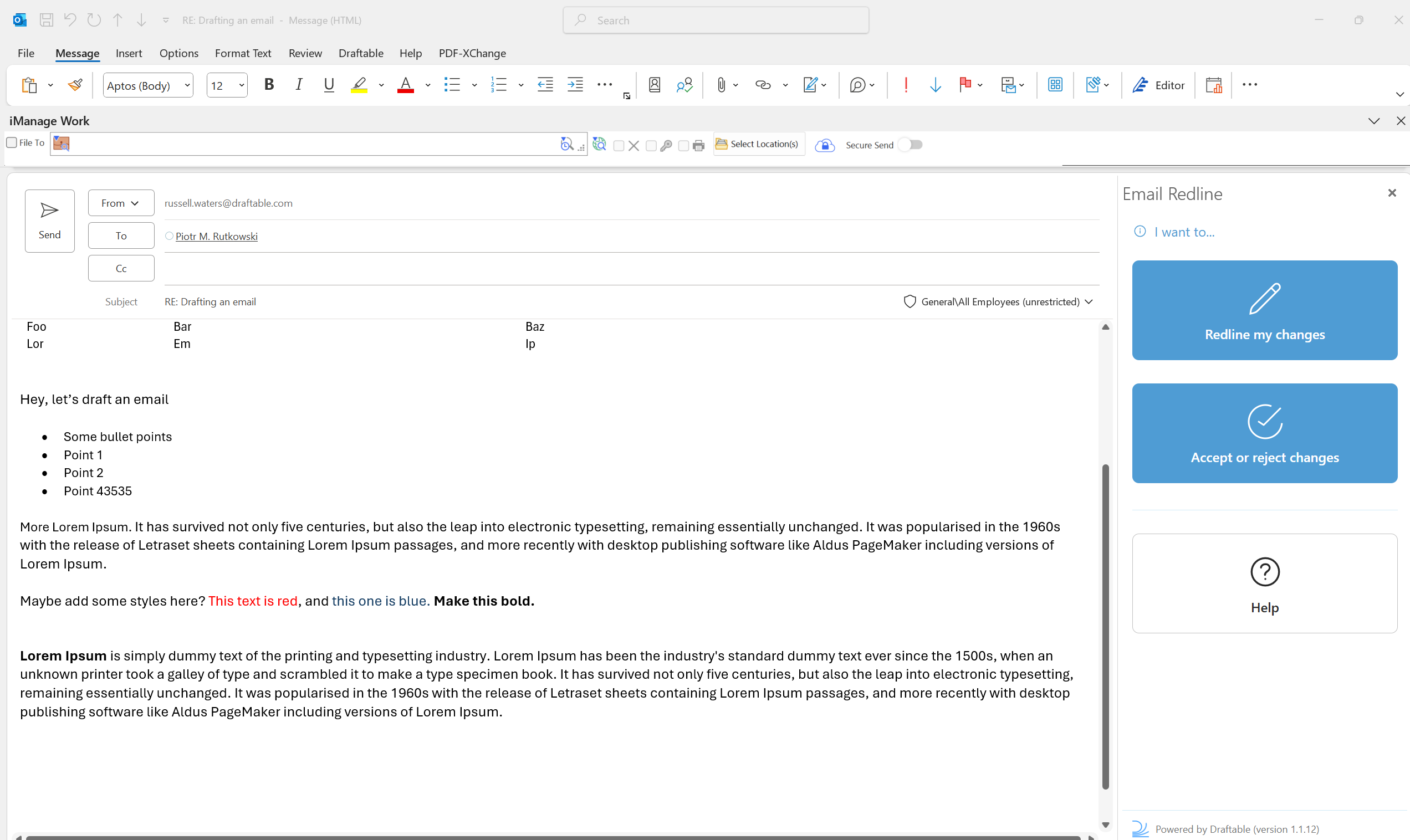The height and width of the screenshot is (840, 1410).
Task: Click the Format Painter brush icon
Action: tap(75, 85)
